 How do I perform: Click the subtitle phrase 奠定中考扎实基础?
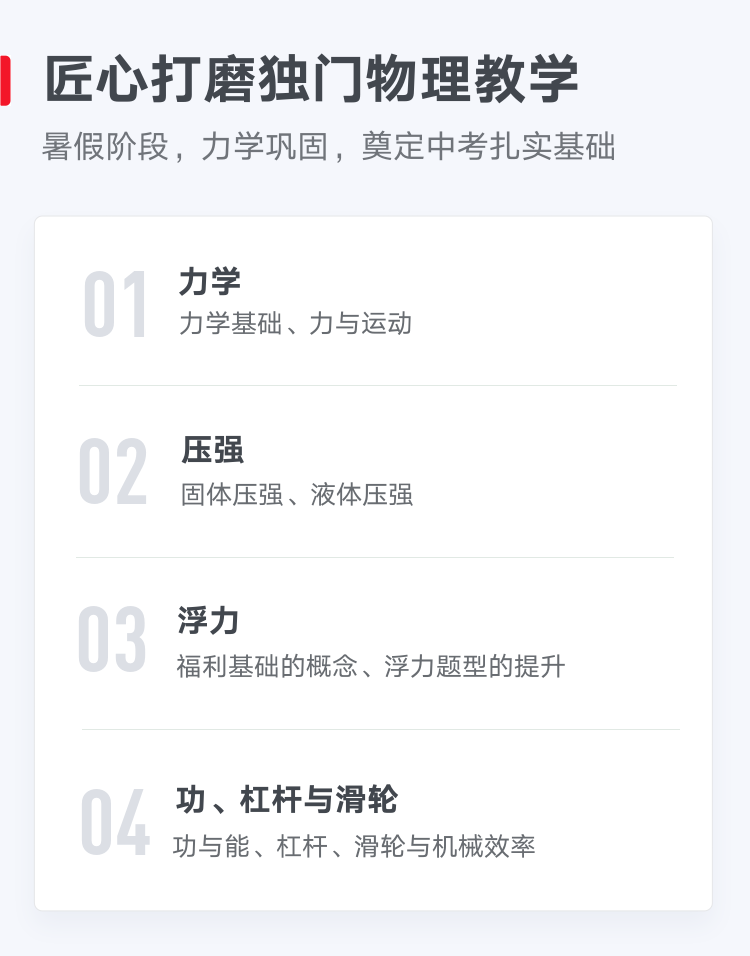coord(488,147)
